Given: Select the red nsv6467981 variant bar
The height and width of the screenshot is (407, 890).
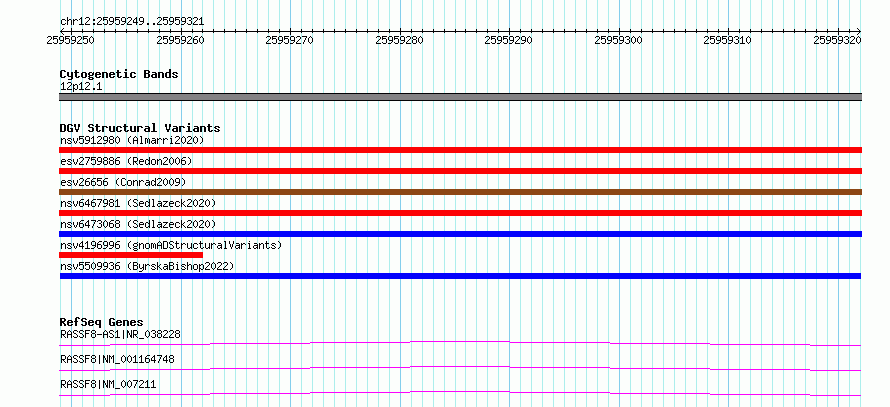Looking at the screenshot, I should pos(460,213).
